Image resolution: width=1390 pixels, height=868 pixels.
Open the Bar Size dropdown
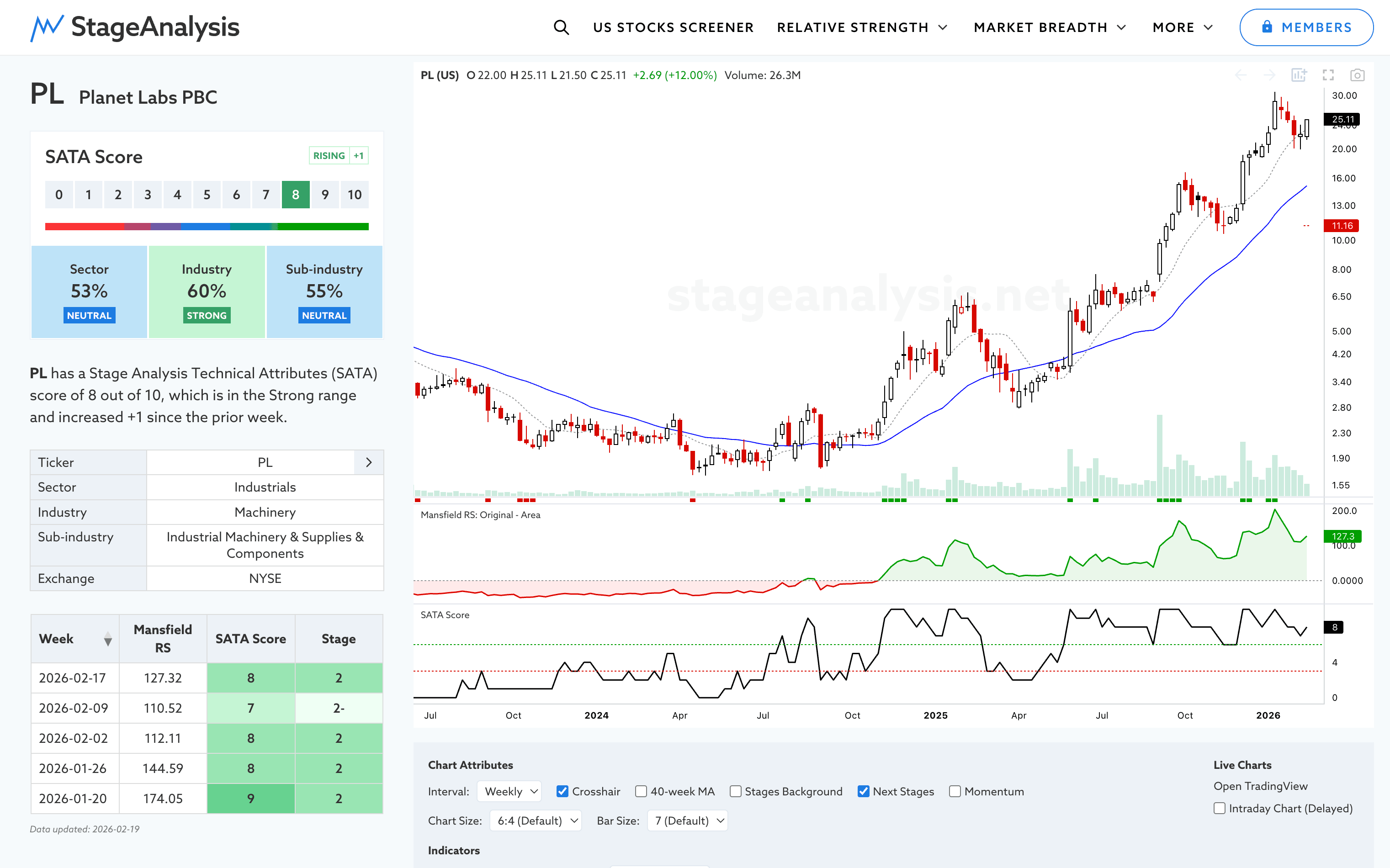pyautogui.click(x=687, y=820)
